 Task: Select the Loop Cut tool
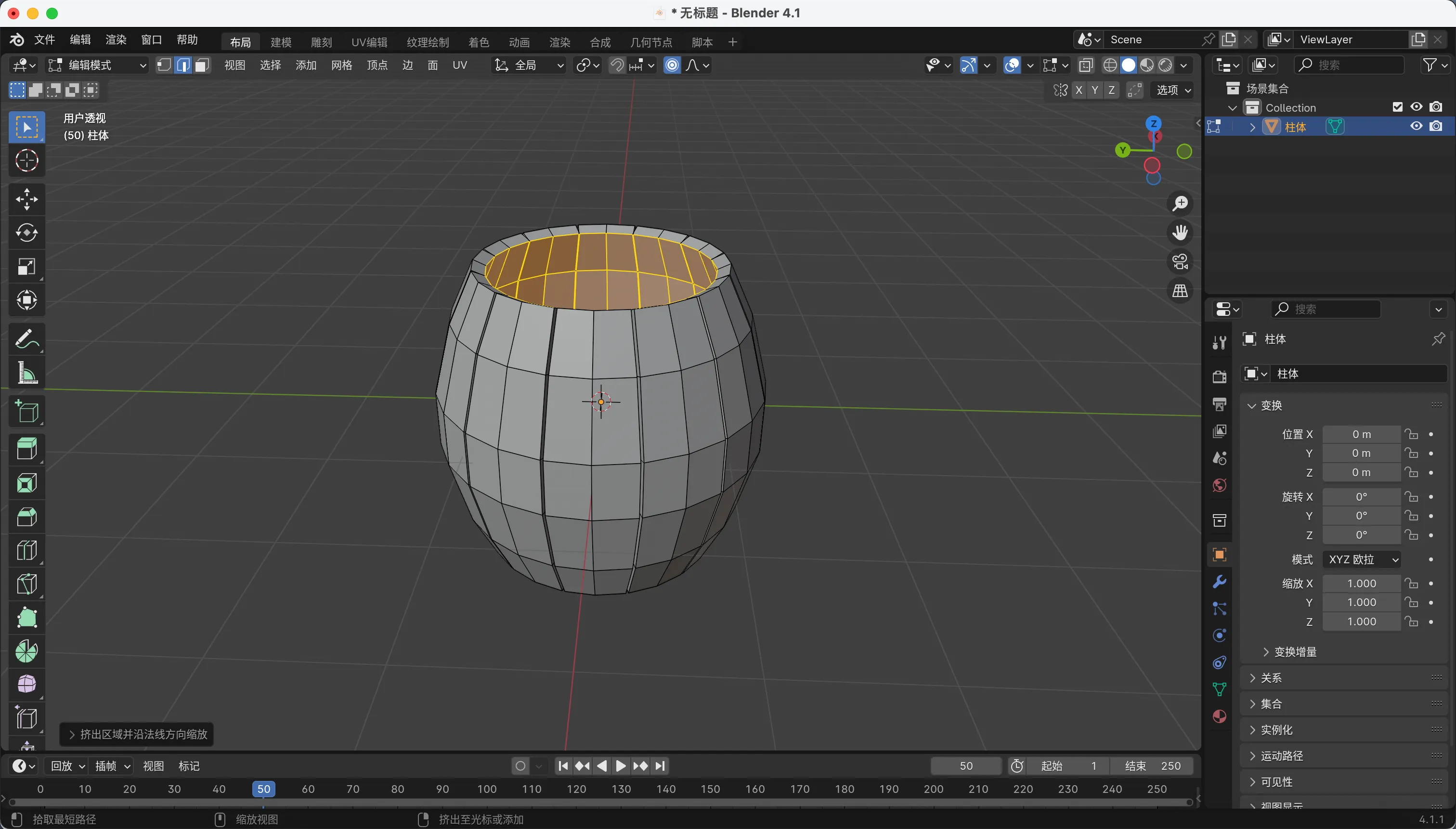tap(27, 550)
